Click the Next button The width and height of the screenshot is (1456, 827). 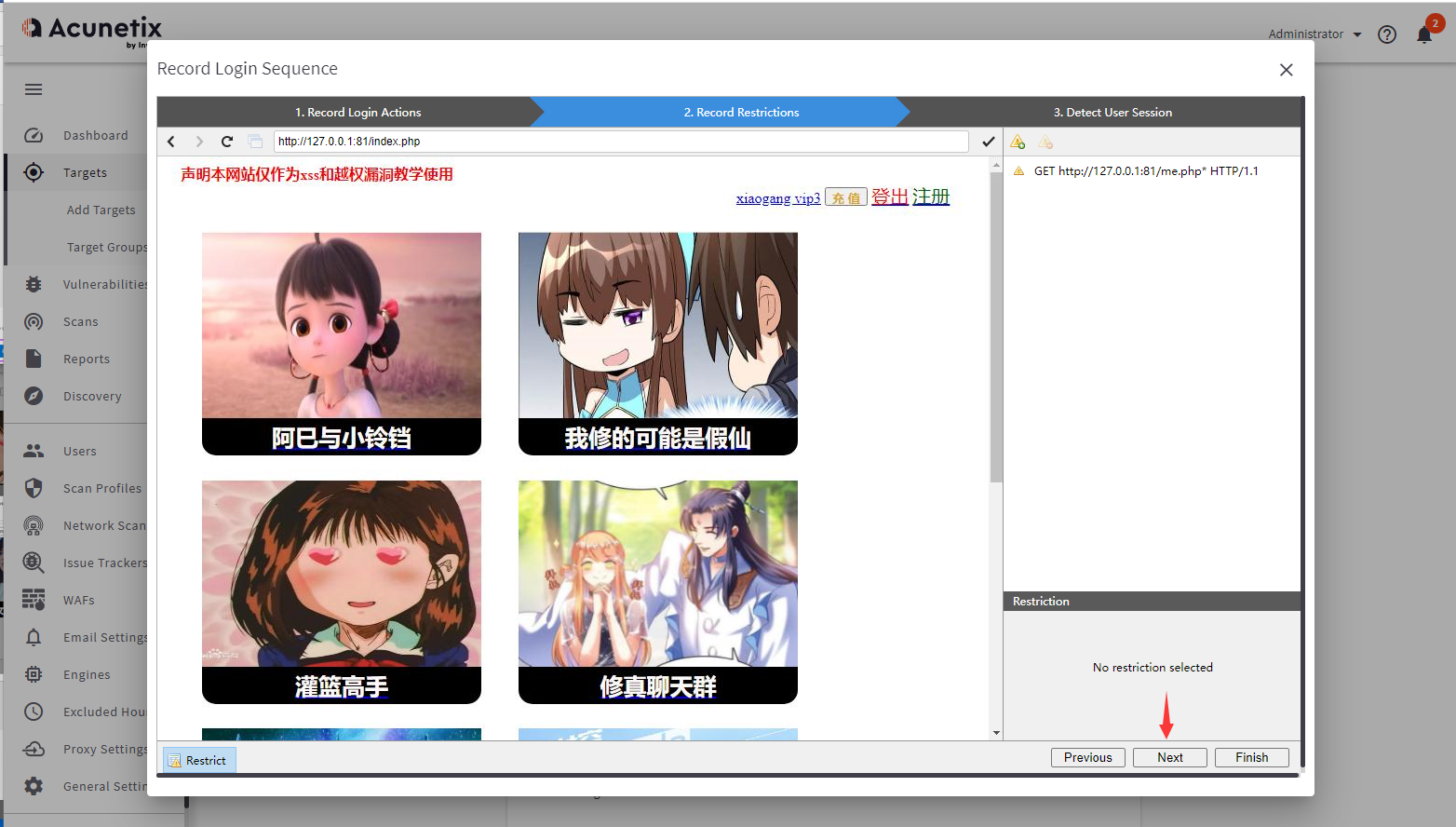point(1170,757)
